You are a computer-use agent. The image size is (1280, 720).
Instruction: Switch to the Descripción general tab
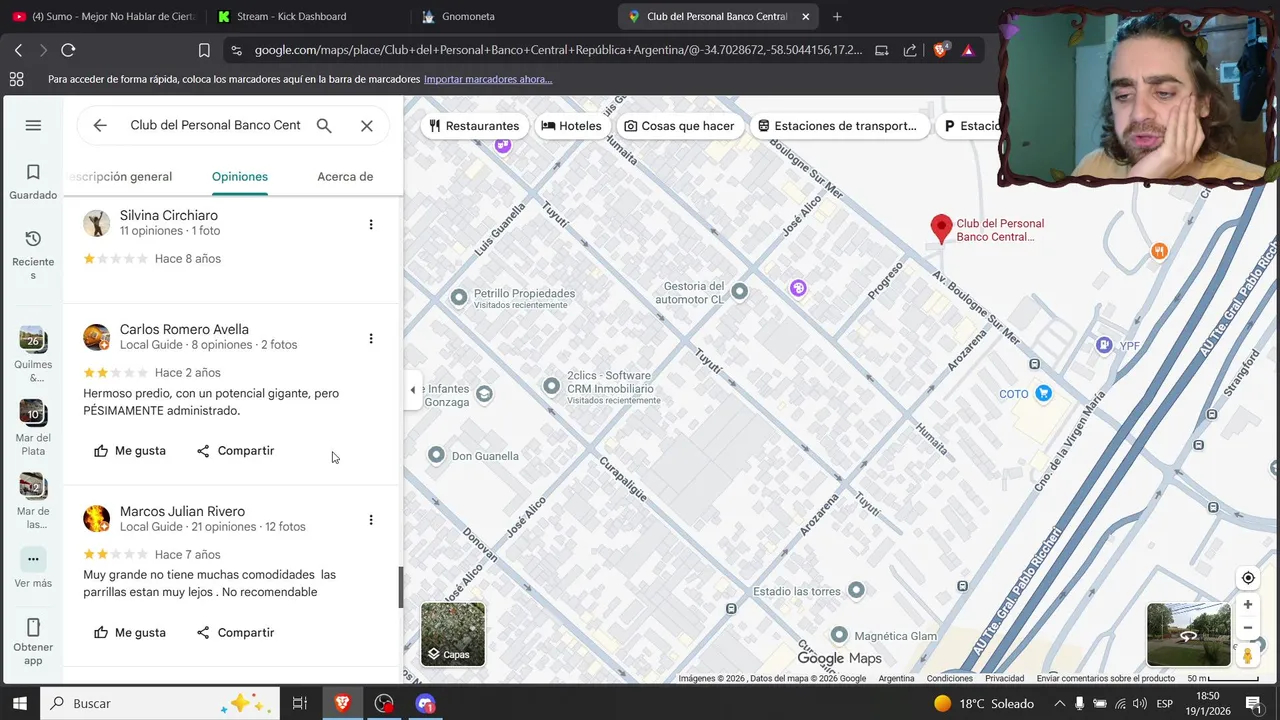pyautogui.click(x=118, y=177)
